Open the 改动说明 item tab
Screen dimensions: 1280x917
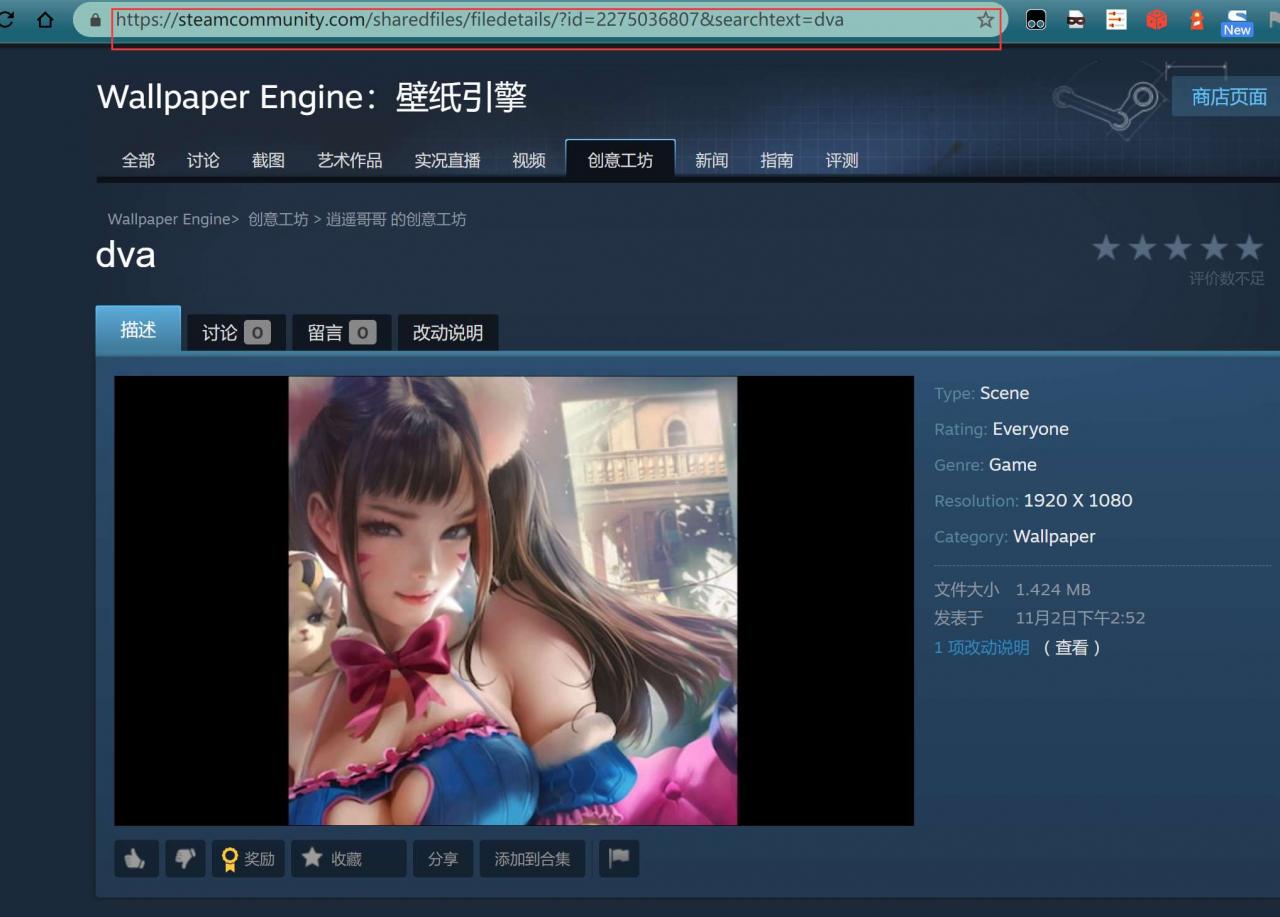[448, 332]
